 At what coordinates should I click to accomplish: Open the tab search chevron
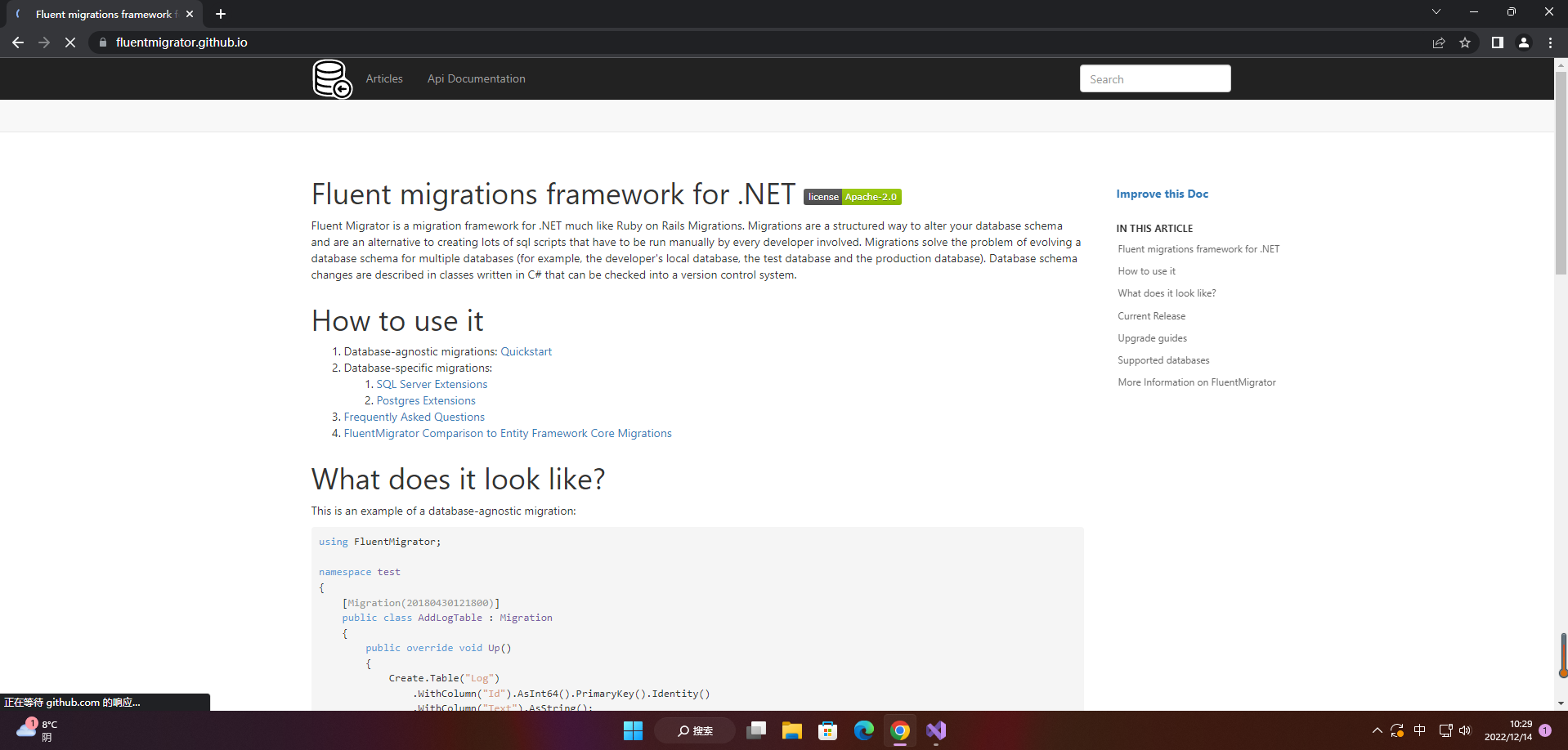1436,11
